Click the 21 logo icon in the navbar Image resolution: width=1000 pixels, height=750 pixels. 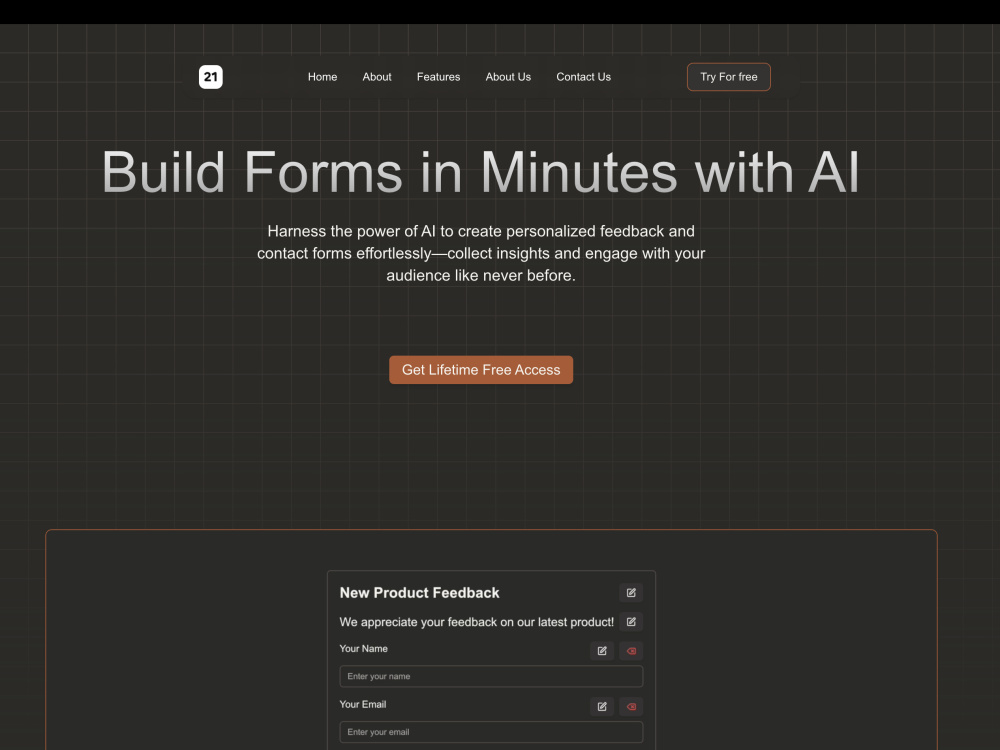pyautogui.click(x=210, y=77)
